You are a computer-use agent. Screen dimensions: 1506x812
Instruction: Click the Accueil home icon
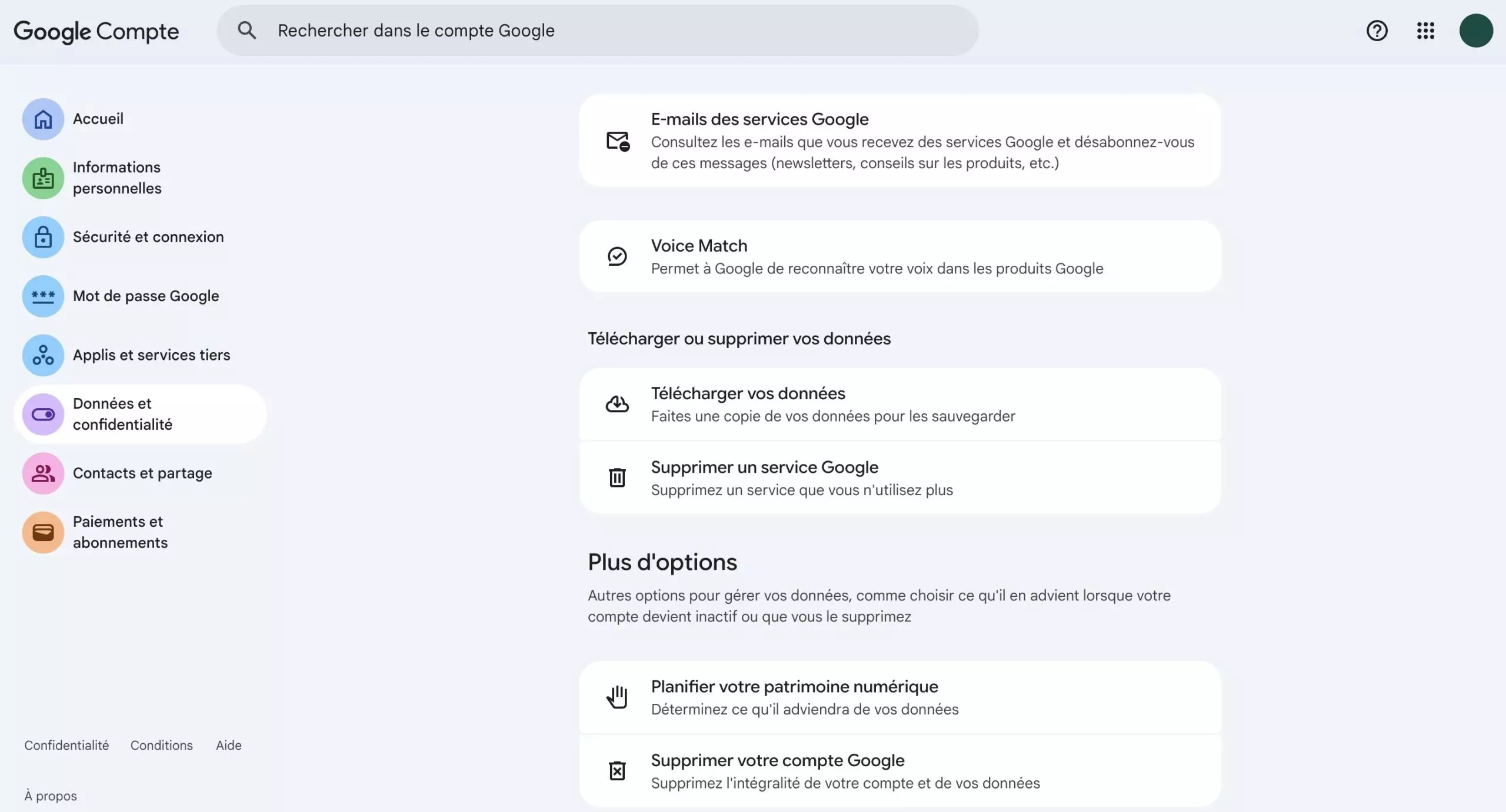point(43,119)
